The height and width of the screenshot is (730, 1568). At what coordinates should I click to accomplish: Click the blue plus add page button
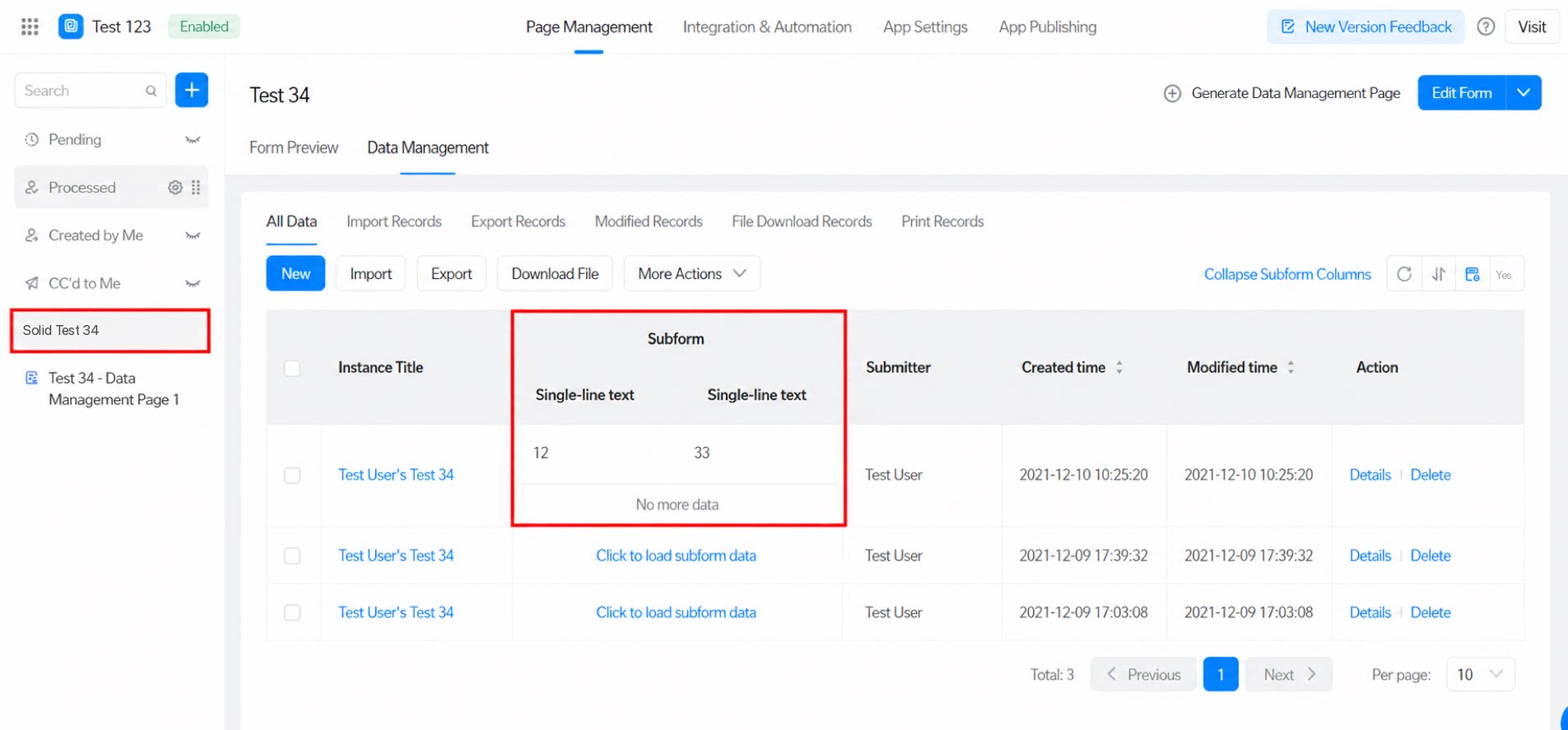[192, 90]
